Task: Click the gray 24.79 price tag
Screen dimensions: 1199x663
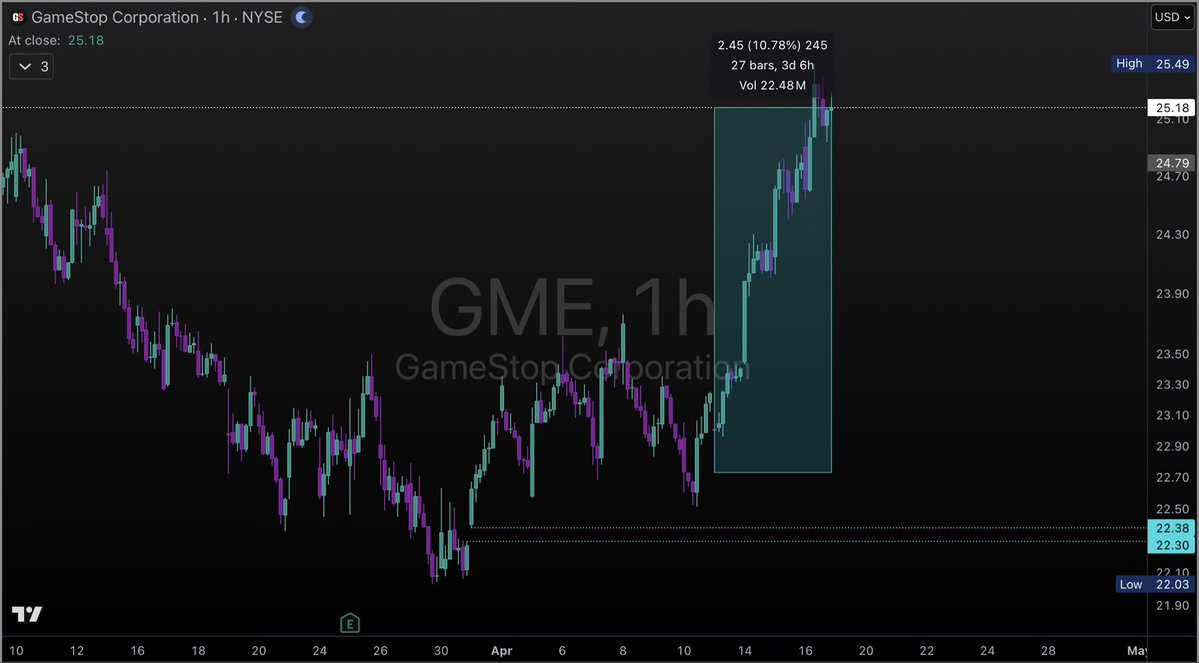Action: (x=1171, y=163)
